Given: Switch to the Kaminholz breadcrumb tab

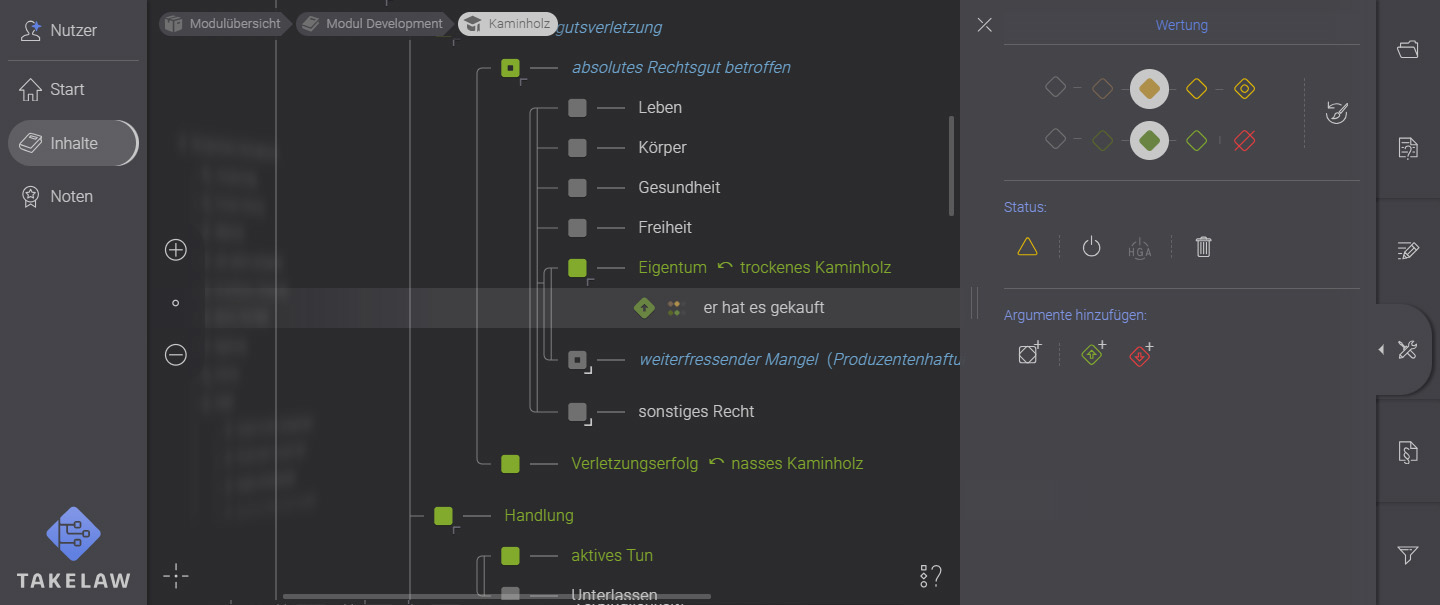Looking at the screenshot, I should pyautogui.click(x=507, y=23).
